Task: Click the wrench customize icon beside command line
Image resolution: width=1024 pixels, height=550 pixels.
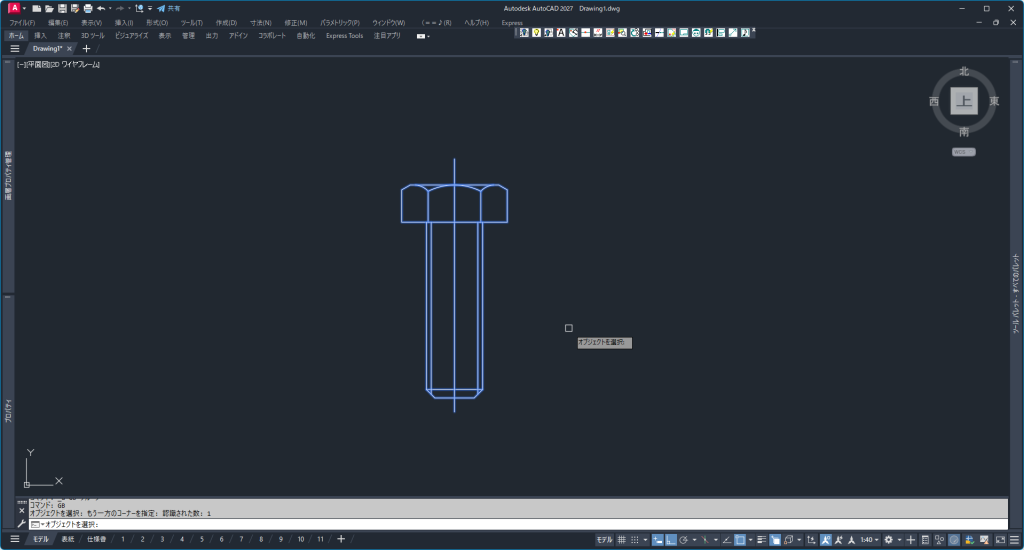Action: pos(21,524)
